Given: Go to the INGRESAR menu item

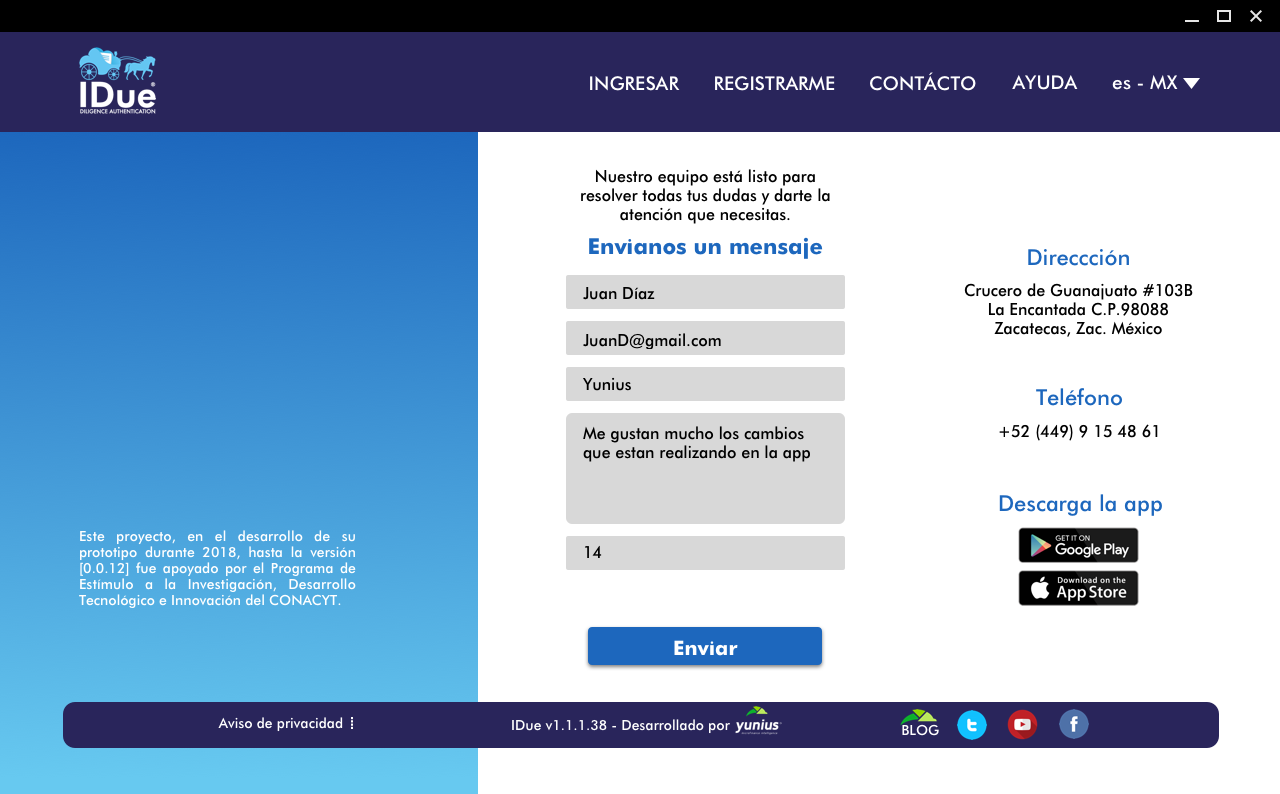Looking at the screenshot, I should coord(633,83).
